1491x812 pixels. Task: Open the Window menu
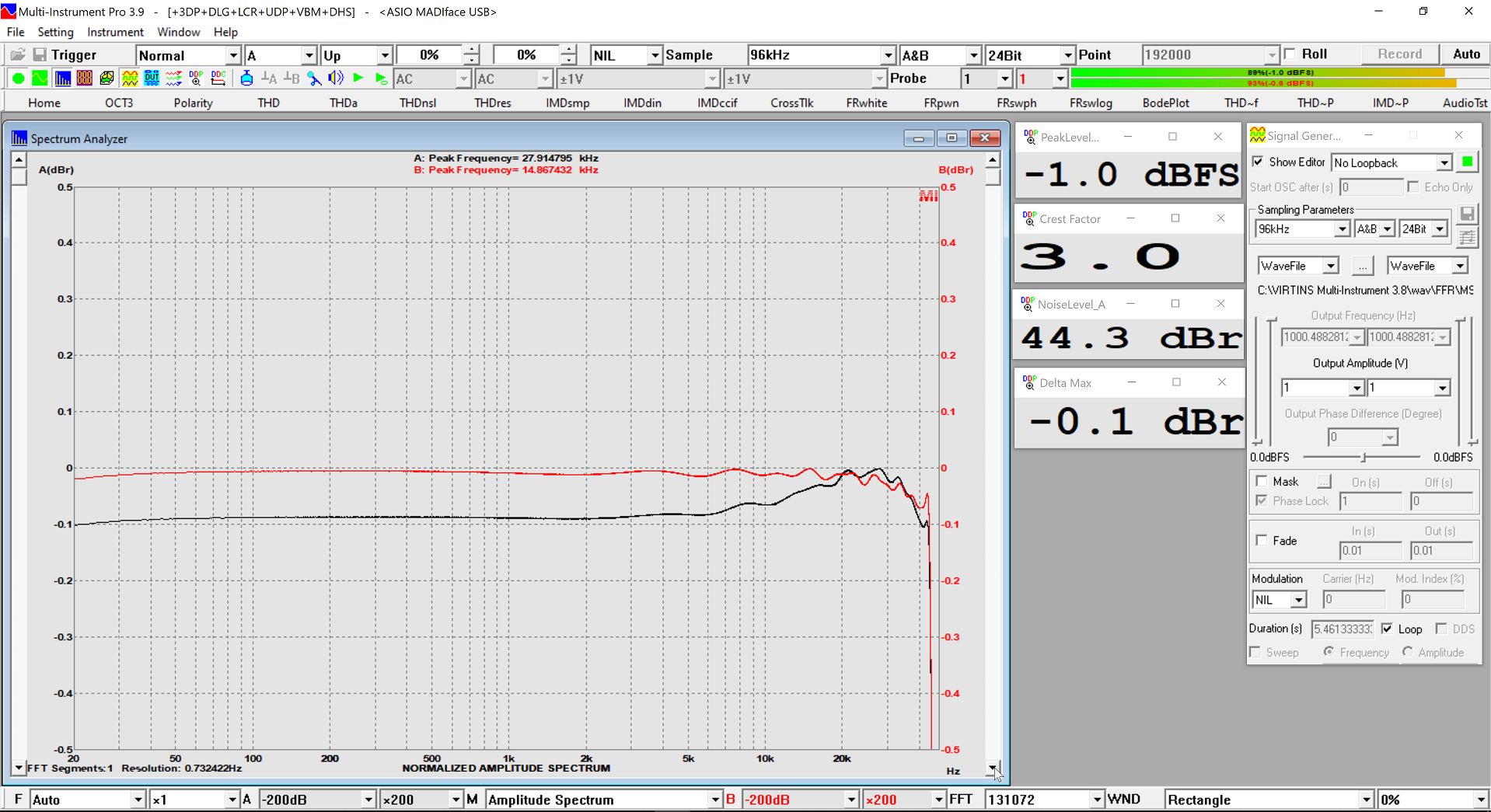pos(178,32)
